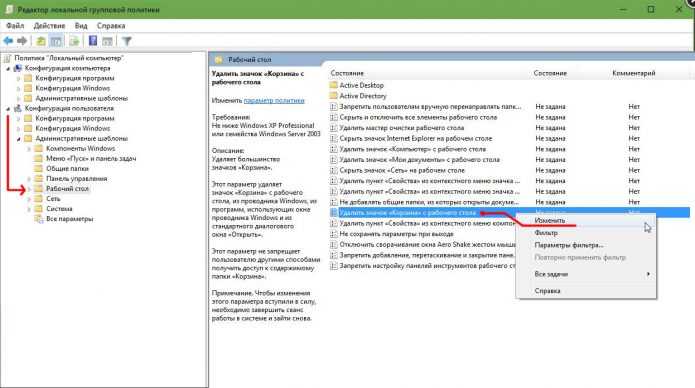Screen dimensions: 695x388
Task: Open the Help book toolbar icon
Action: pyautogui.click(x=93, y=41)
